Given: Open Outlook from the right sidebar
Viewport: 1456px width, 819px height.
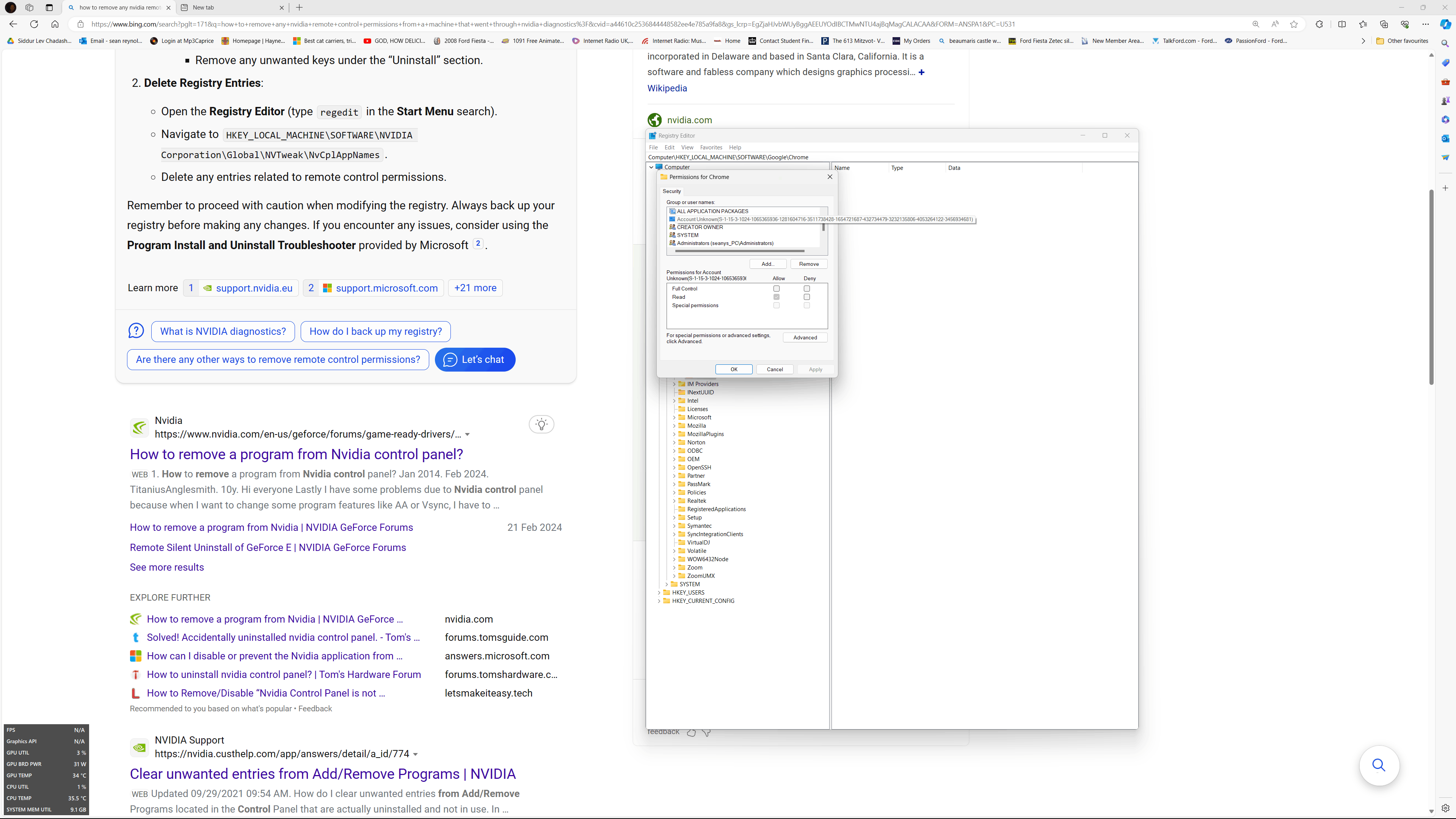Looking at the screenshot, I should [1445, 138].
